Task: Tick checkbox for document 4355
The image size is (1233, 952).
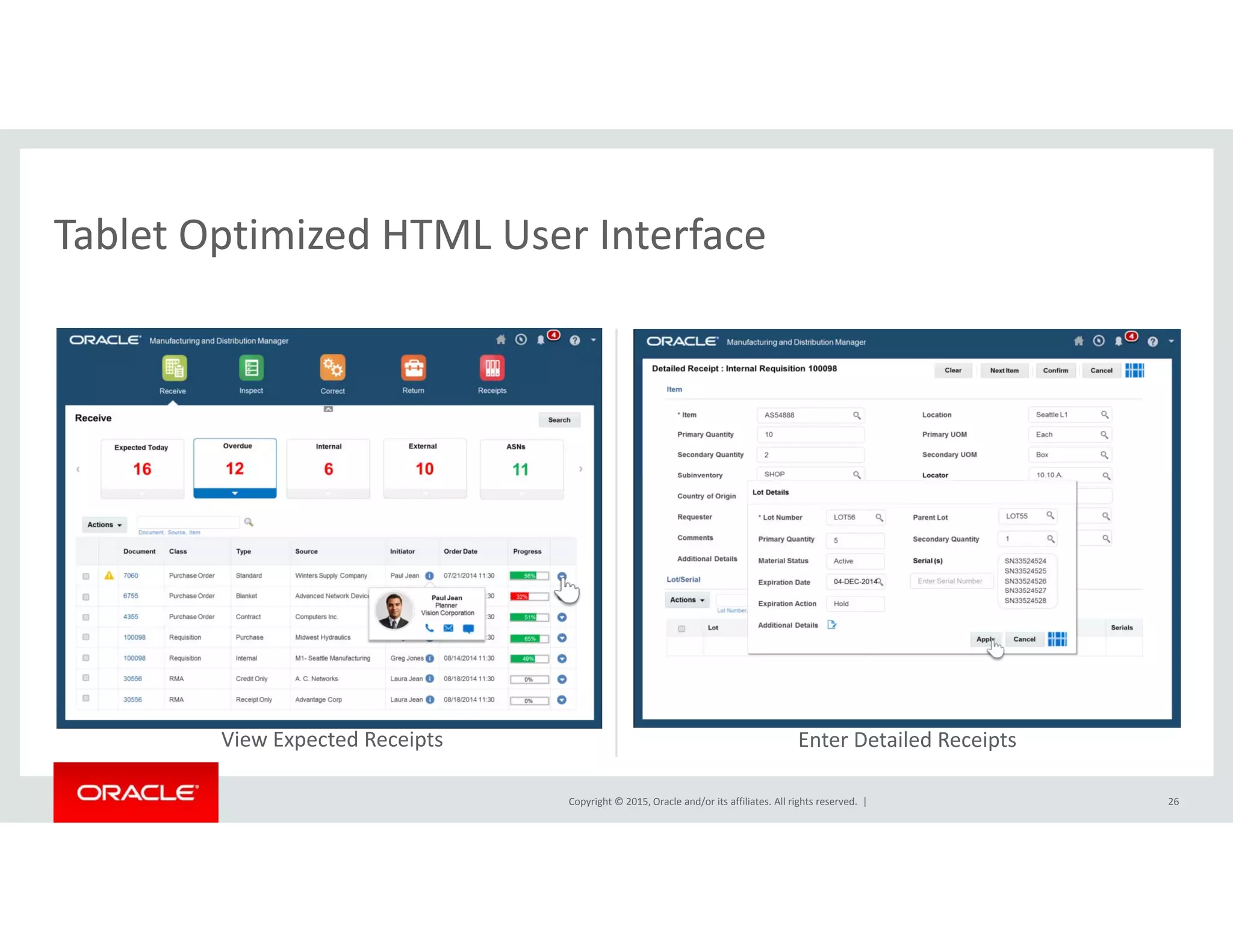Action: click(86, 617)
